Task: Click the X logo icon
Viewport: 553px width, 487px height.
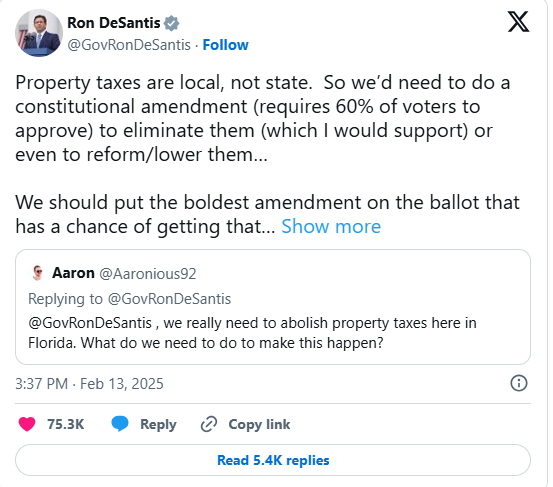Action: point(518,22)
